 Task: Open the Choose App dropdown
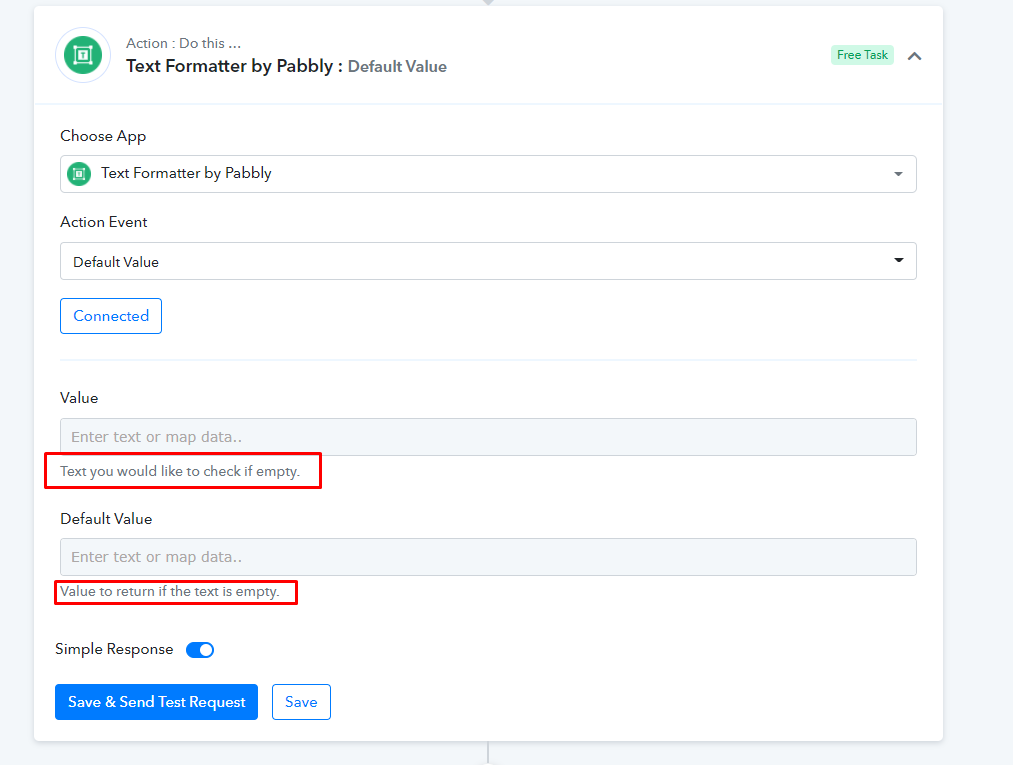[x=488, y=174]
